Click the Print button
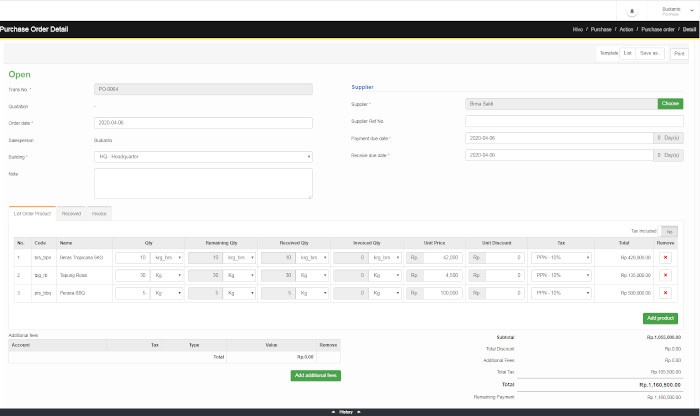 tap(678, 53)
